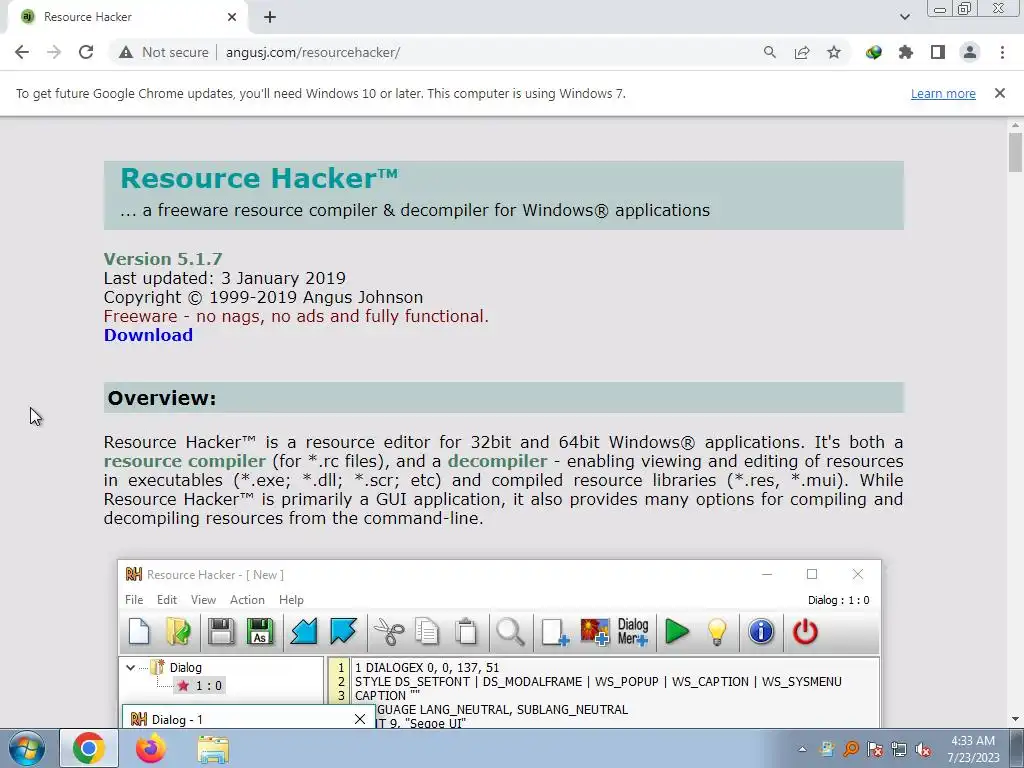Screen dimensions: 1024x768
Task: Click Action menu in Resource Hacker screenshot
Action: pyautogui.click(x=247, y=600)
